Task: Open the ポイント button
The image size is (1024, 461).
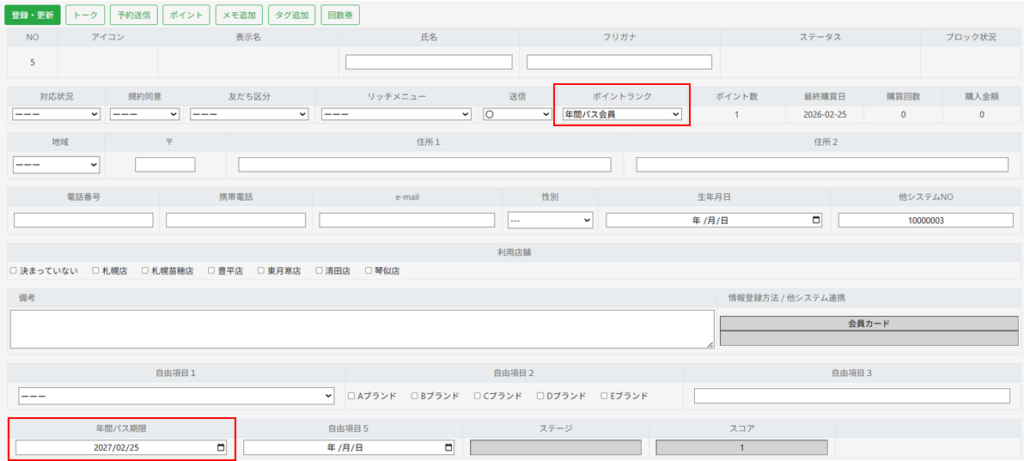Action: [186, 15]
